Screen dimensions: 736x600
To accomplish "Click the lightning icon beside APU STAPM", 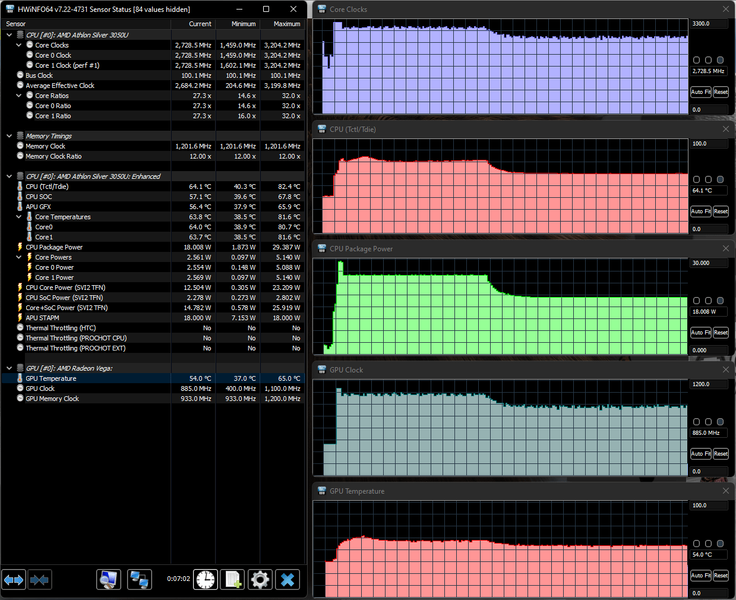I will [x=20, y=317].
